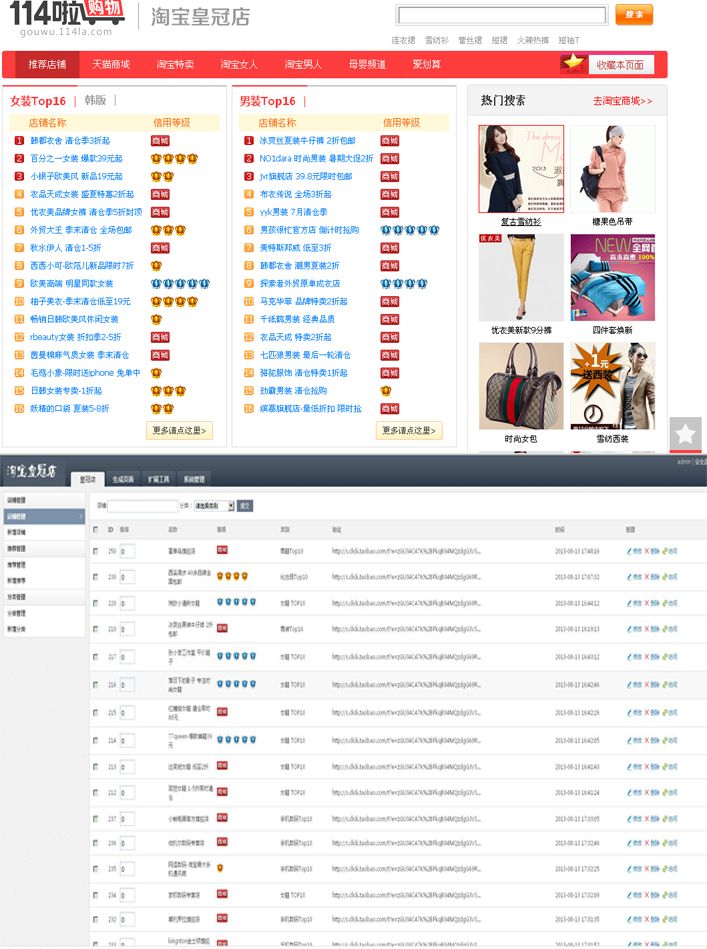Click the 收藏本页面 button
The width and height of the screenshot is (707, 949).
pos(621,65)
